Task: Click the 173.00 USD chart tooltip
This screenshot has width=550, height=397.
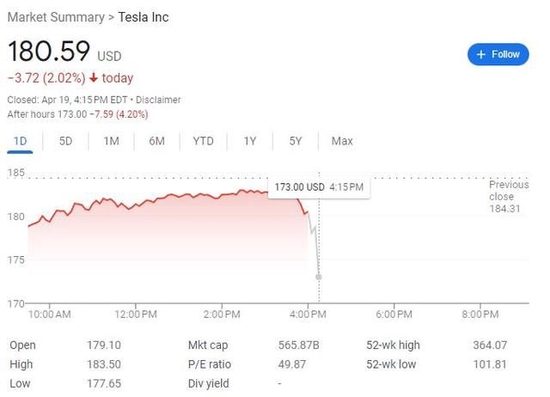Action: coord(319,187)
